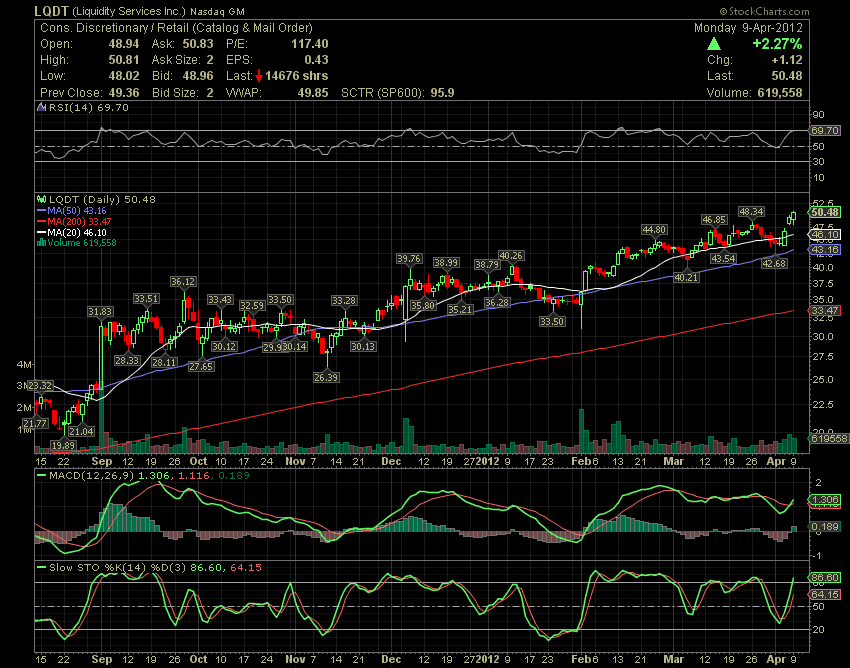The image size is (850, 668).
Task: Click the 86.60 stochastic tag on right axis
Action: [825, 577]
